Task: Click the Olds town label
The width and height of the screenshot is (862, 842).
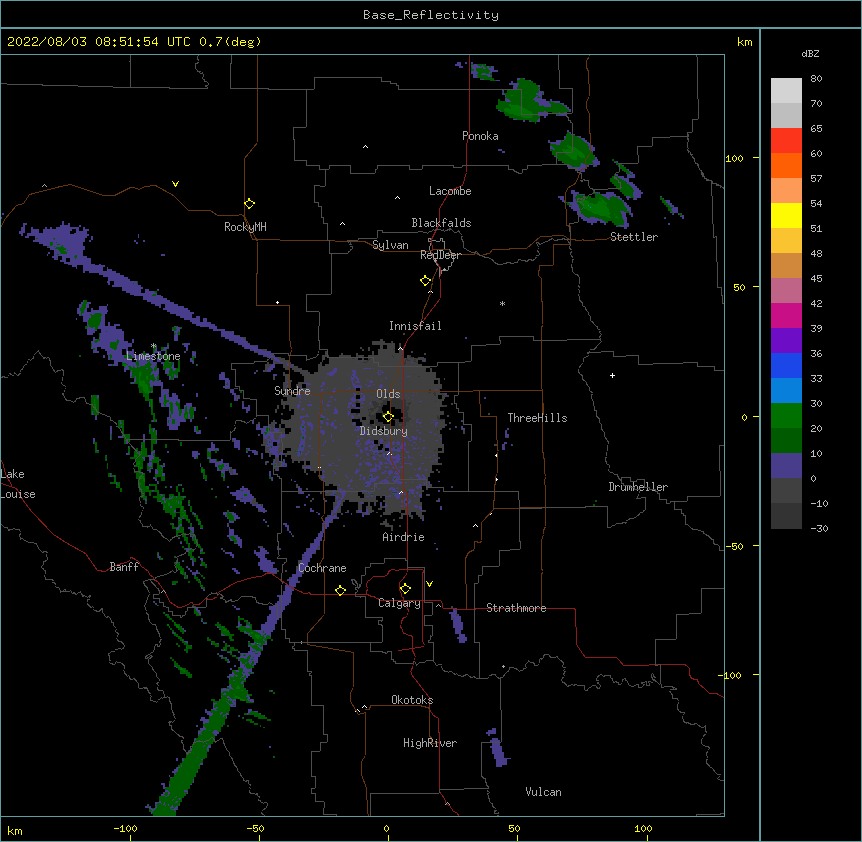Action: tap(388, 394)
